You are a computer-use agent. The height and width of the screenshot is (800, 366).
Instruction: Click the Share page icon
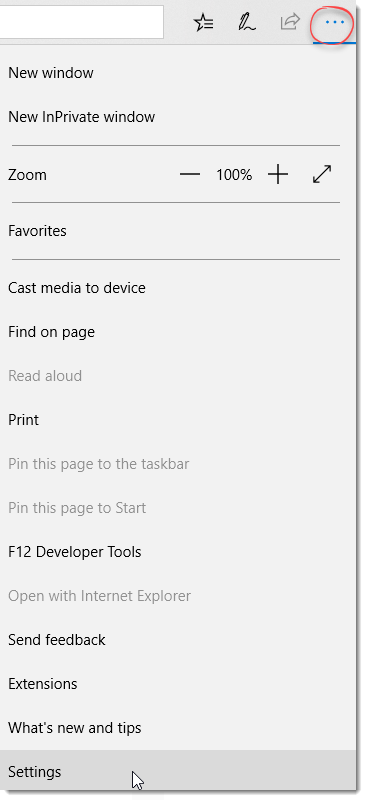pos(290,22)
